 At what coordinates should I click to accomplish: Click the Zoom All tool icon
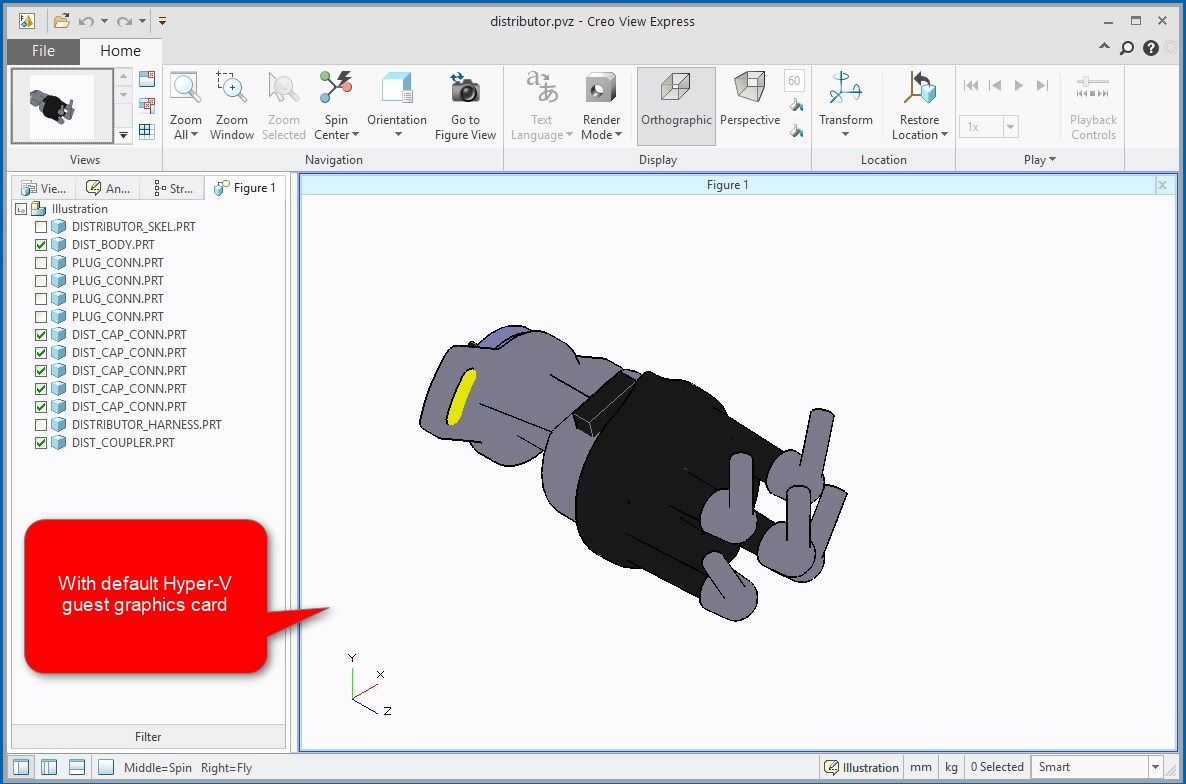(185, 88)
